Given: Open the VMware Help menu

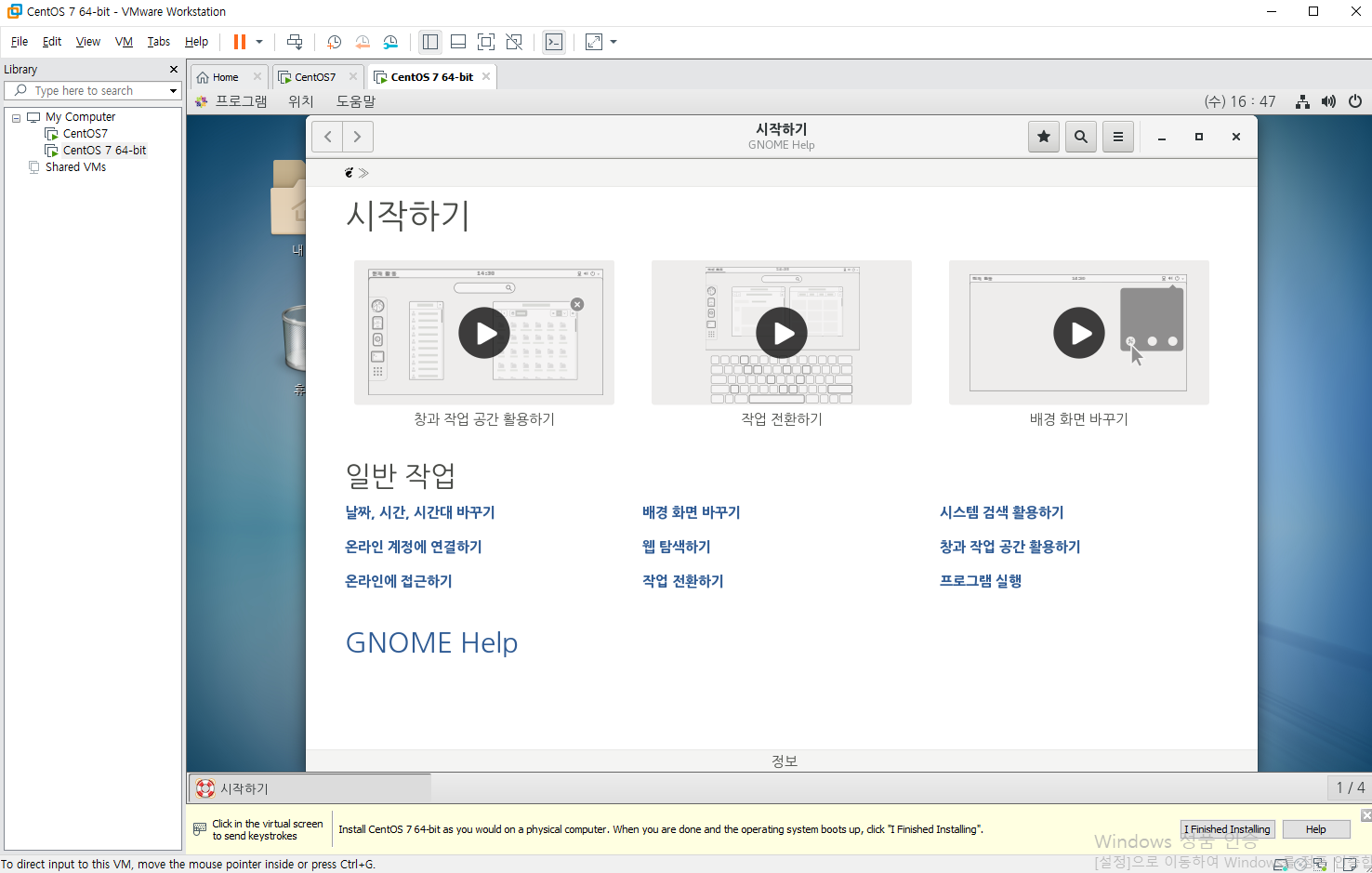Looking at the screenshot, I should coord(196,42).
